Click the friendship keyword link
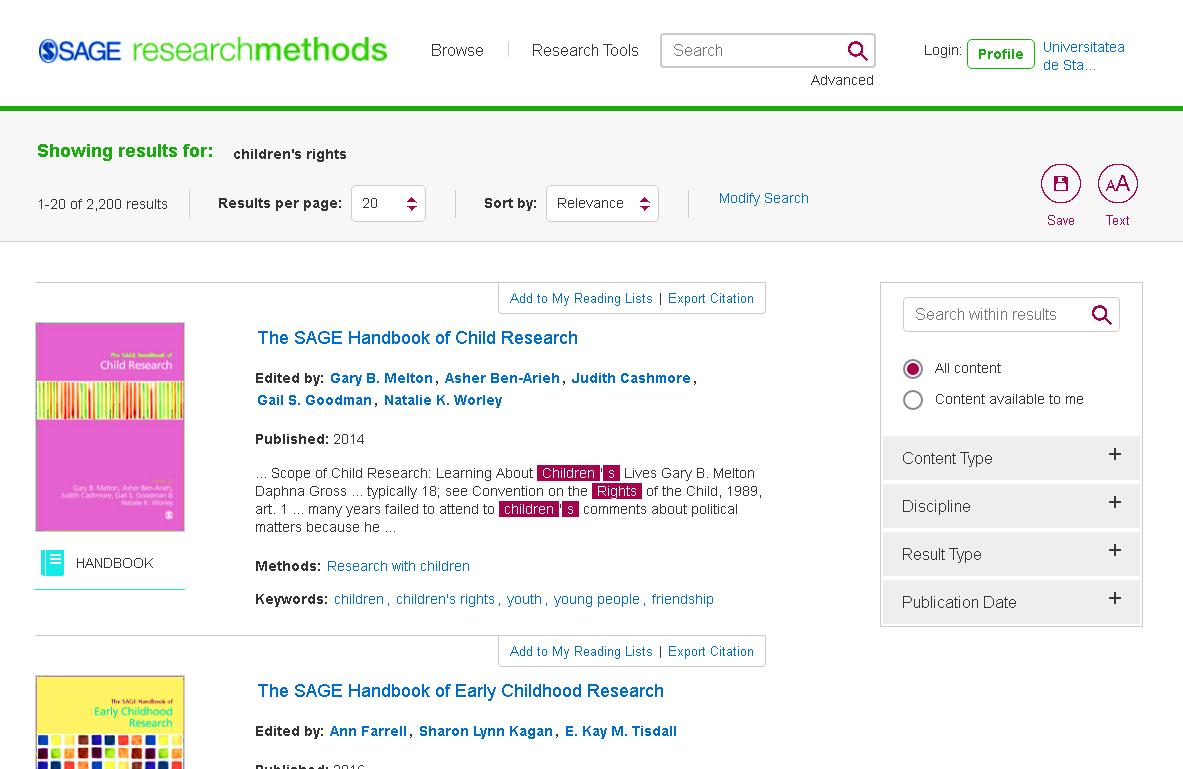Image resolution: width=1183 pixels, height=769 pixels. 682,599
